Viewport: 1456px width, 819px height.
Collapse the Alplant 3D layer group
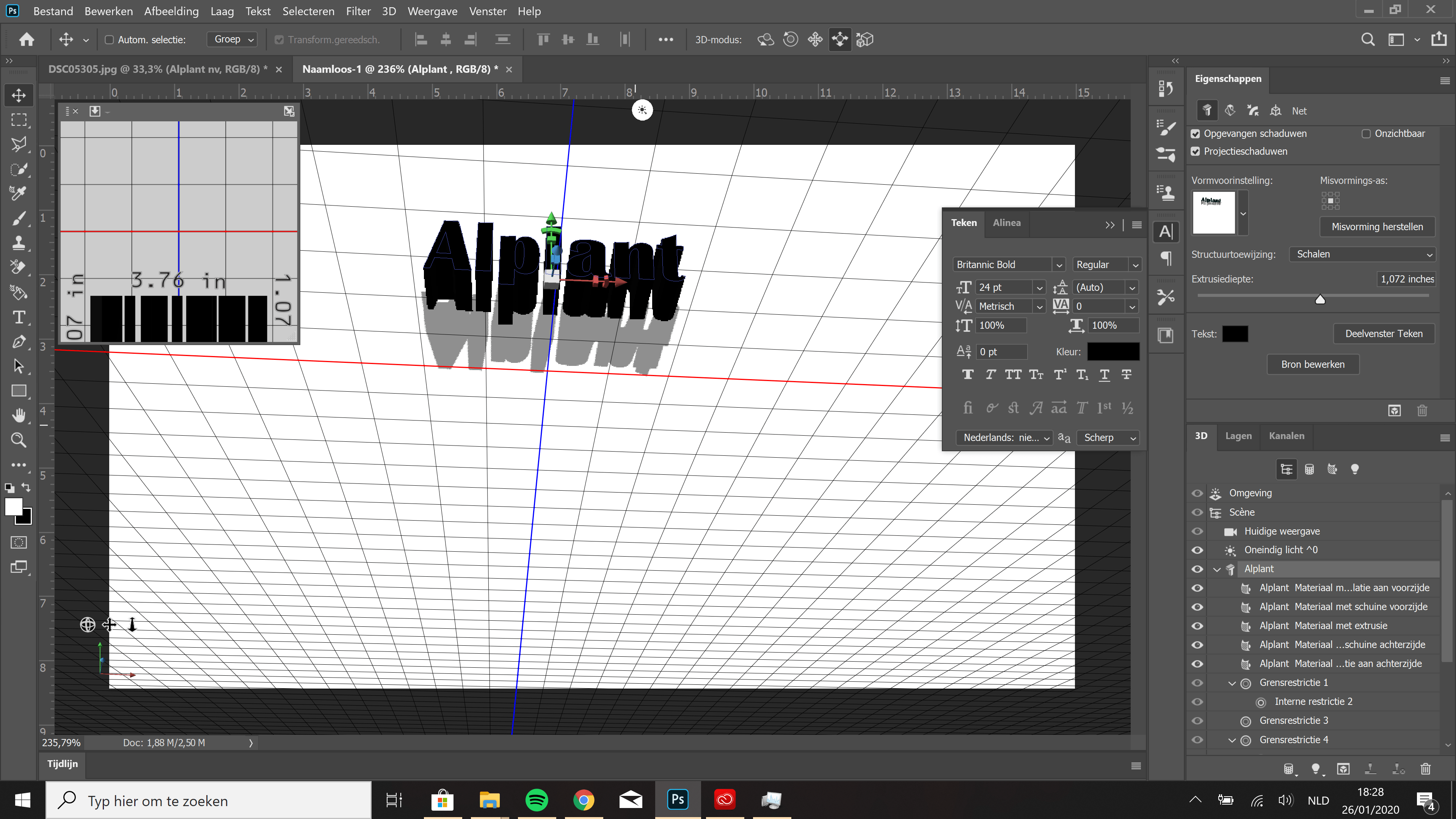[x=1217, y=569]
